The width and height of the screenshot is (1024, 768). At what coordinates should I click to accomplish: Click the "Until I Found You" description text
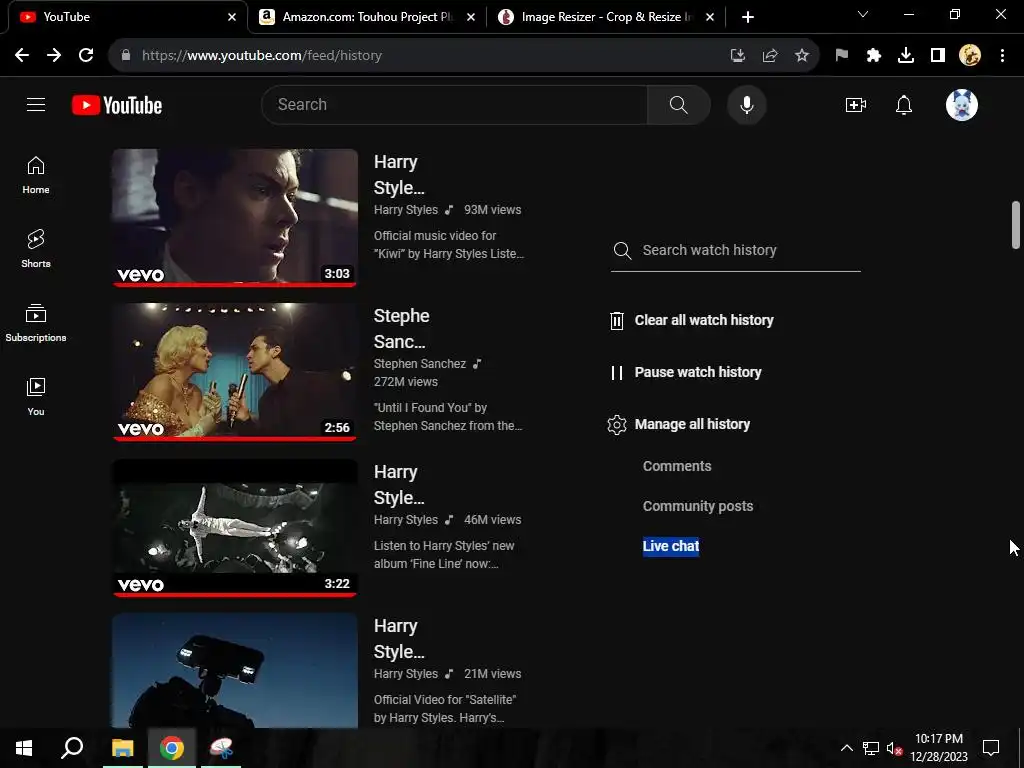click(448, 417)
